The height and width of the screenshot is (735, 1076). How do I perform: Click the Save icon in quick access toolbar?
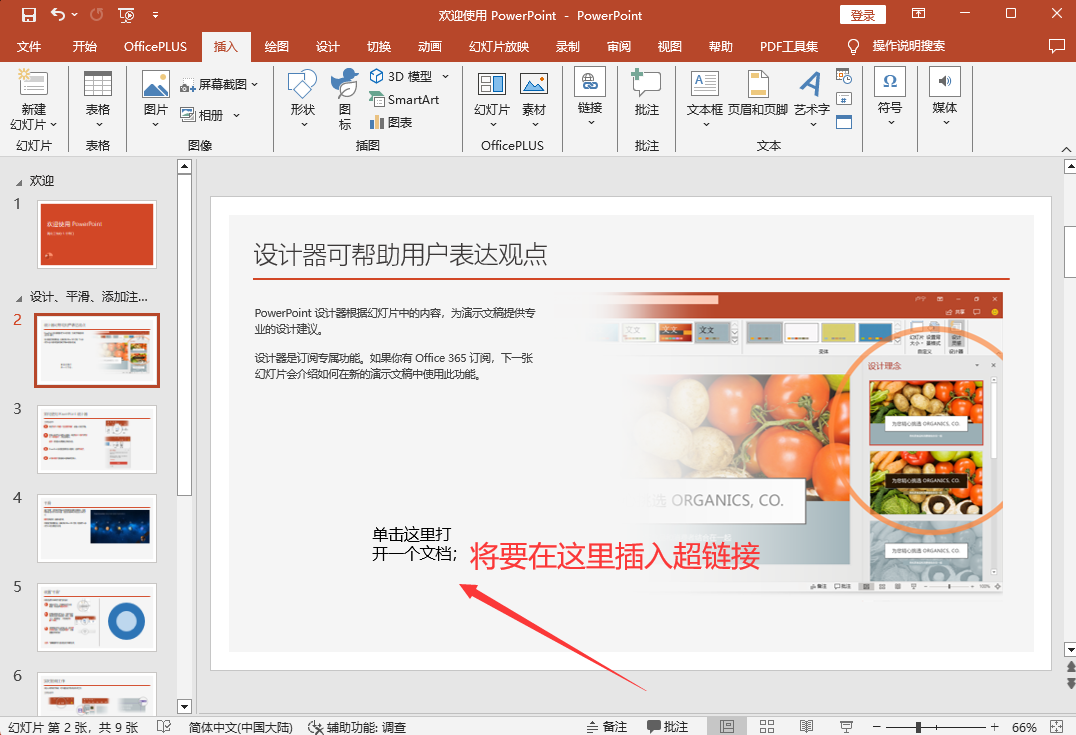(x=28, y=14)
